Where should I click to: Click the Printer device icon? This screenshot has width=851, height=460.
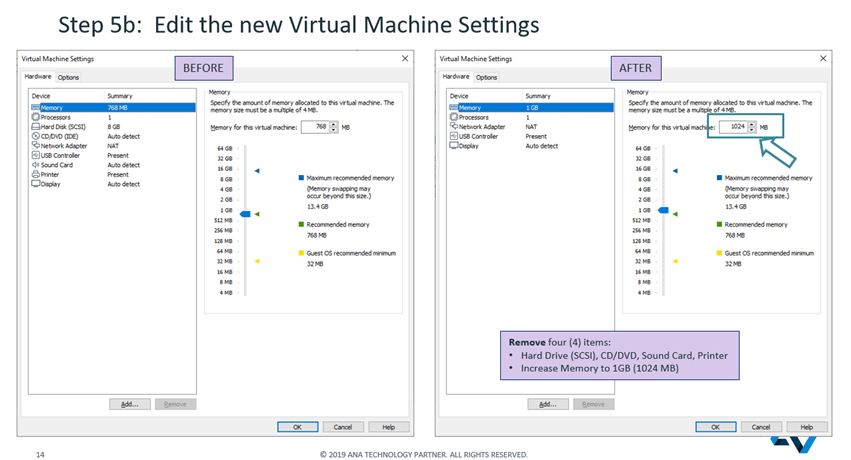pyautogui.click(x=35, y=174)
